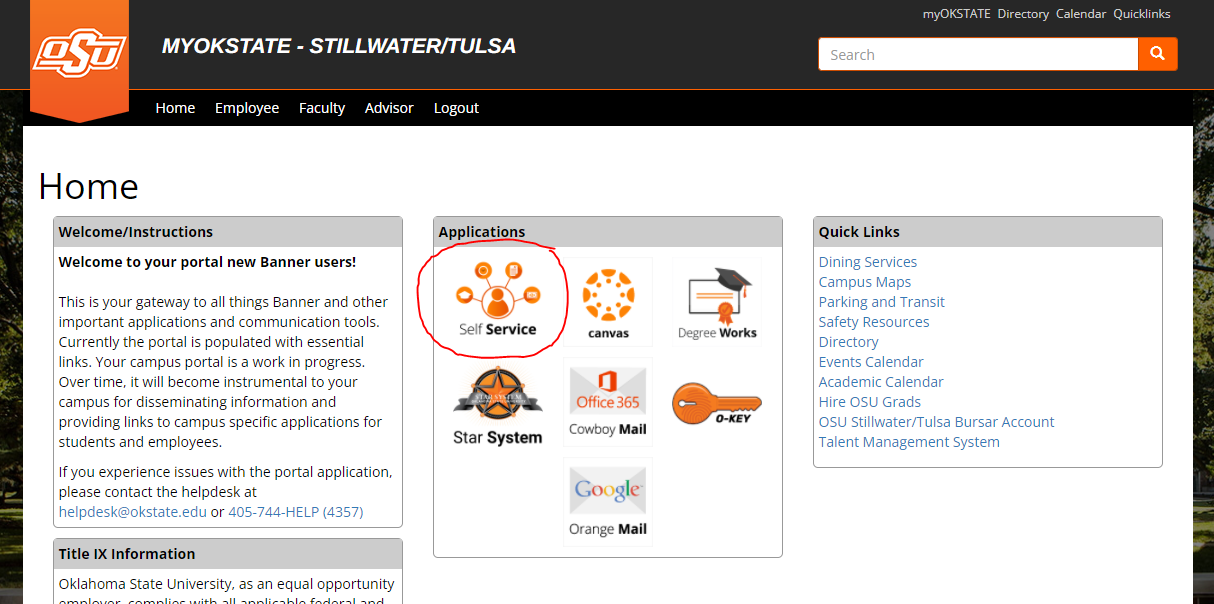The width and height of the screenshot is (1214, 604).
Task: Open Google Orange Mail
Action: (x=608, y=501)
